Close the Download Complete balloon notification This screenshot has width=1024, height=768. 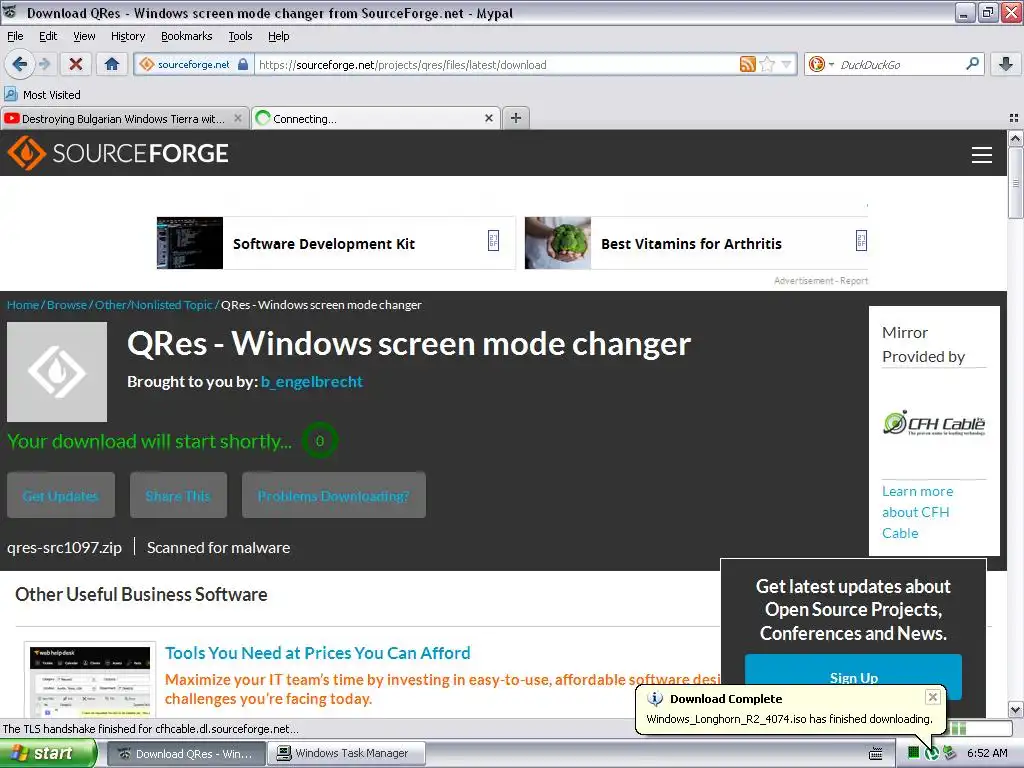(x=933, y=697)
